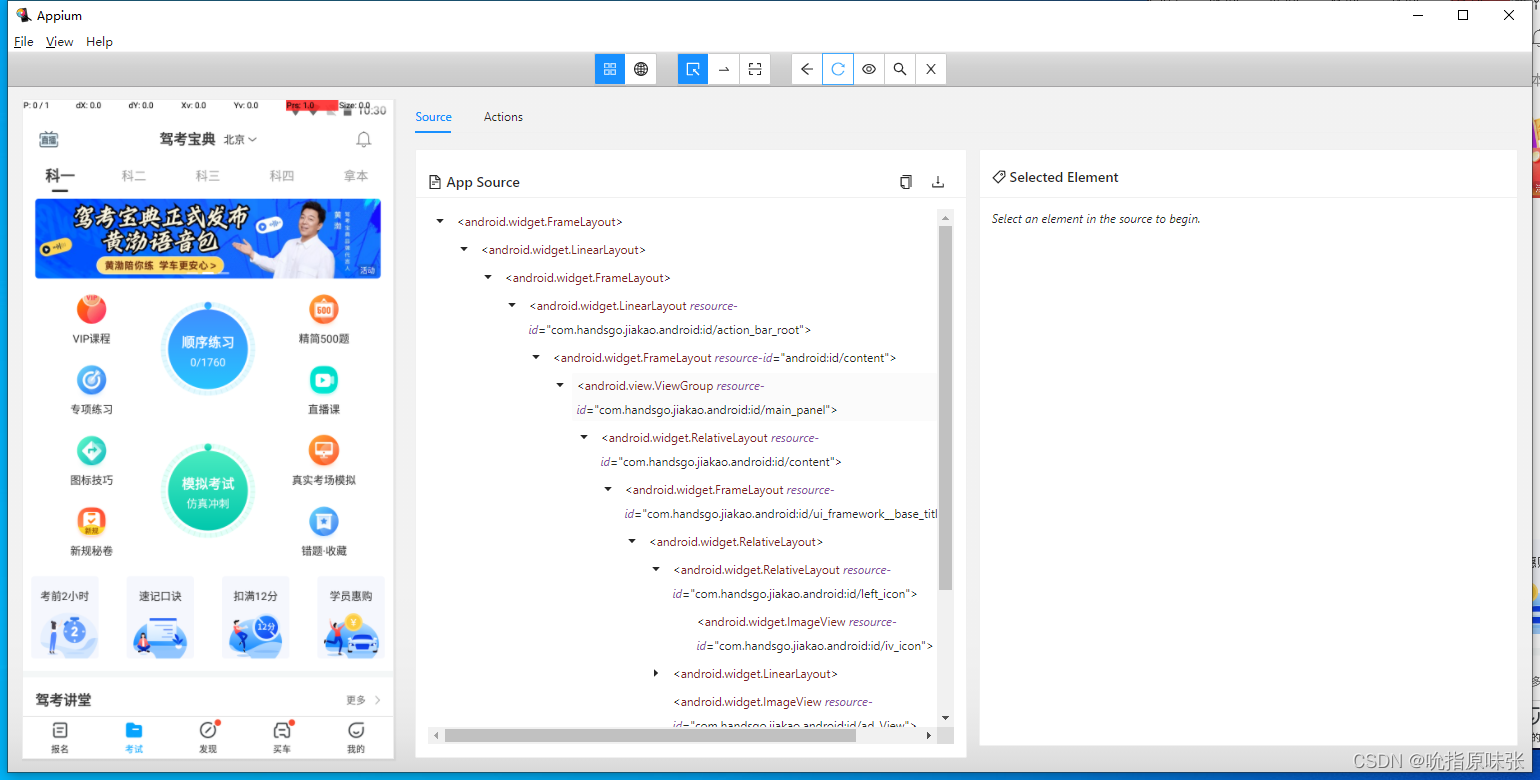Open the 北京 city dropdown
The width and height of the screenshot is (1540, 780).
coord(240,139)
